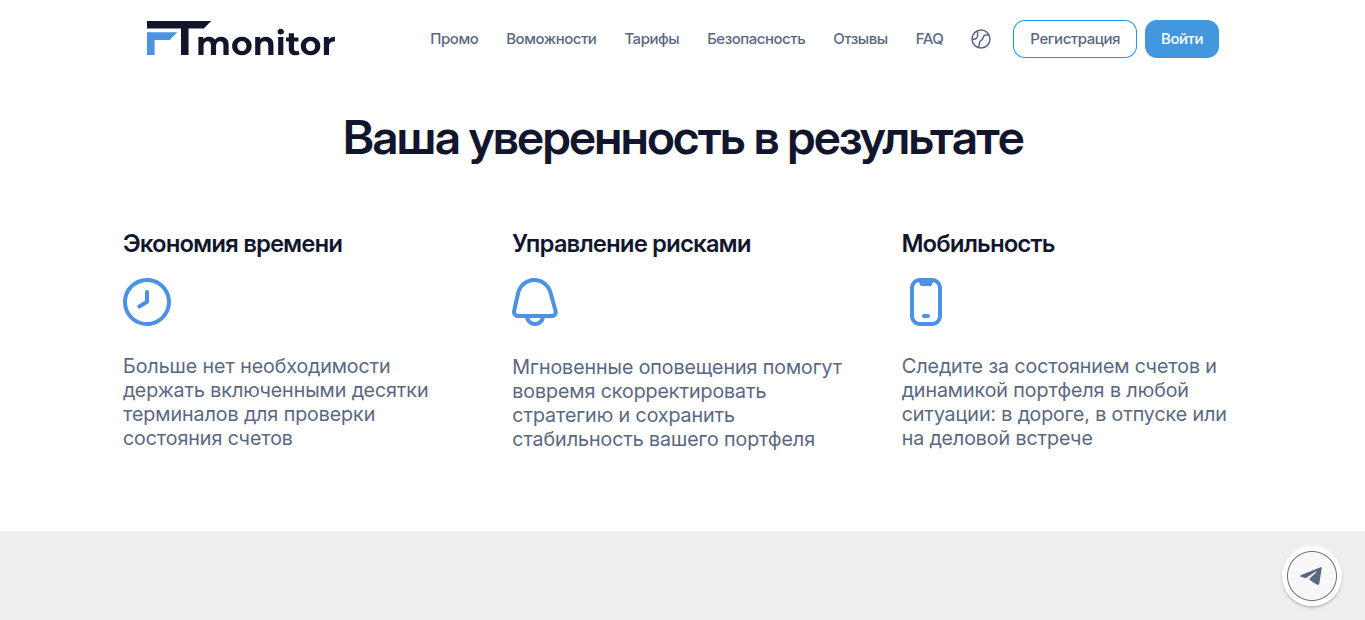1365x620 pixels.
Task: Open the Вожможности menu item
Action: click(x=551, y=39)
